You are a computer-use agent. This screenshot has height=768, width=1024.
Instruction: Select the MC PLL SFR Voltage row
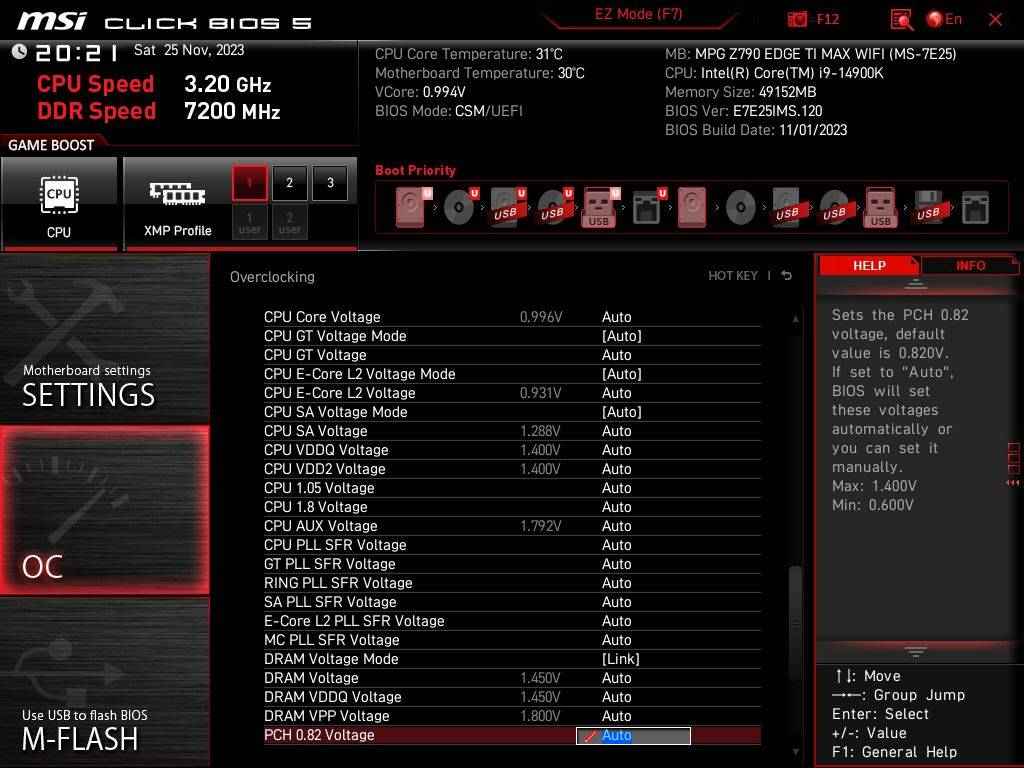point(512,640)
